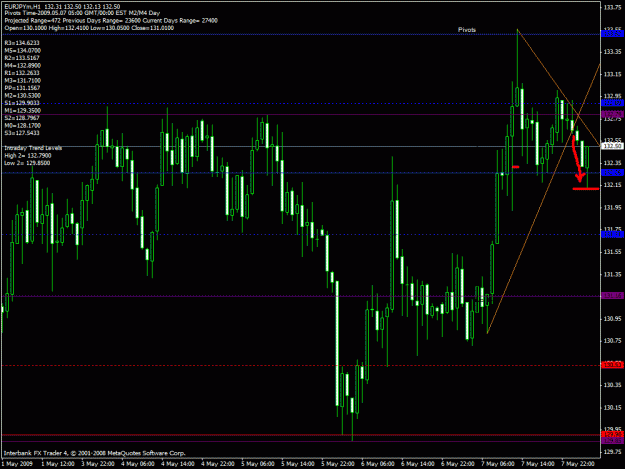Viewport: 625px width, 469px height.
Task: Click the 130.15 price axis label
Action: tap(613, 408)
